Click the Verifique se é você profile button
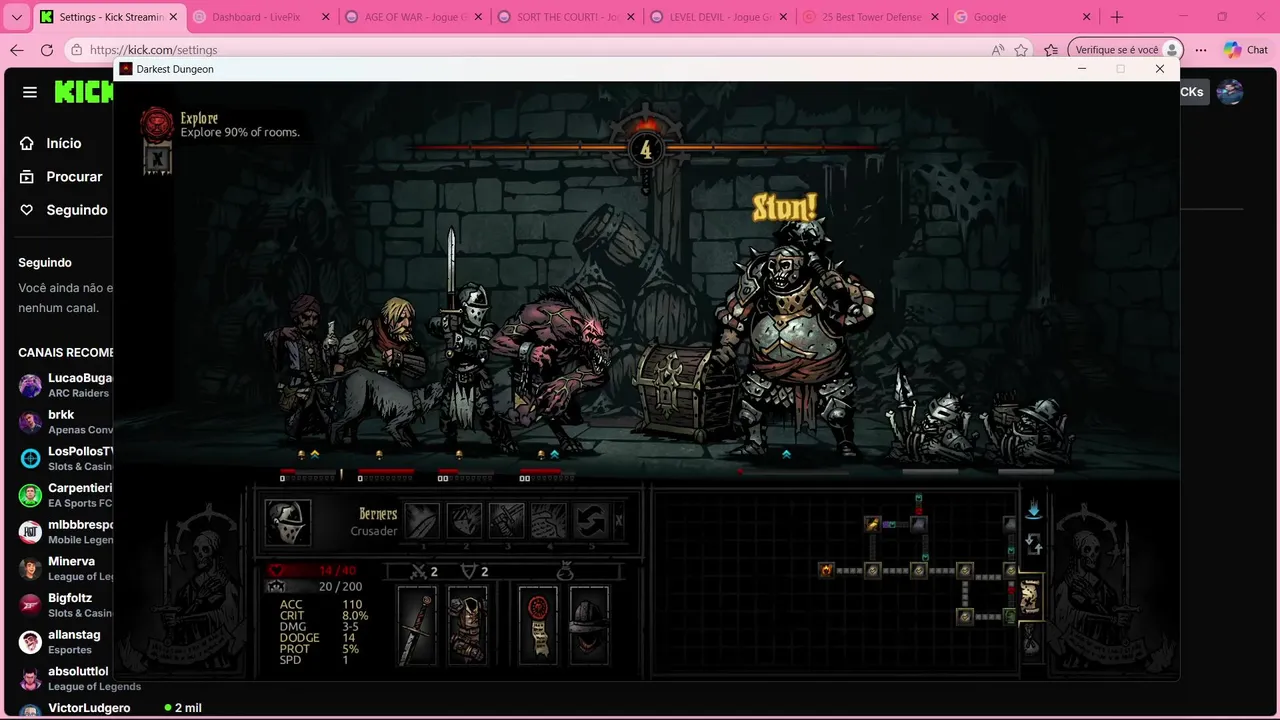The image size is (1280, 720). (x=1125, y=50)
